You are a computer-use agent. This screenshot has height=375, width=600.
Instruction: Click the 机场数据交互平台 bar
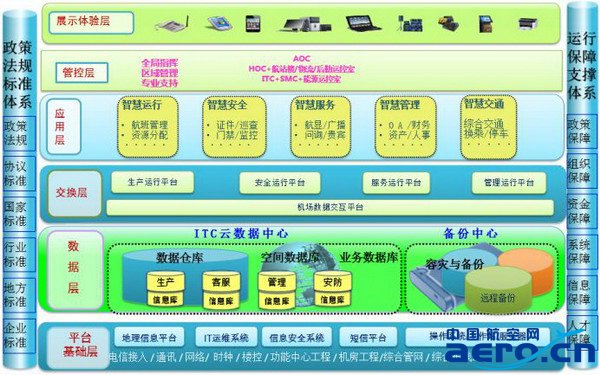coord(330,207)
